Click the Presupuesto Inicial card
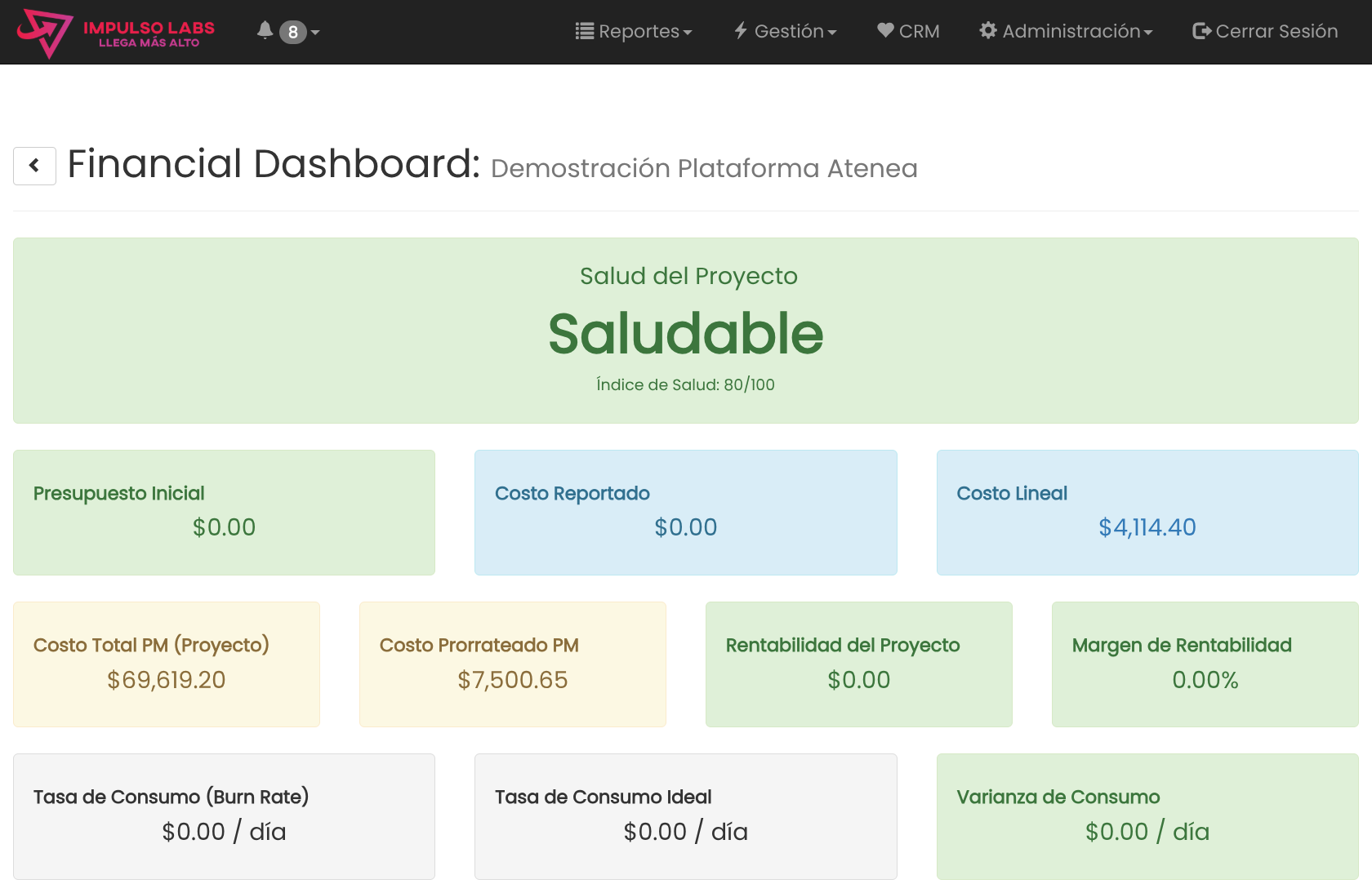Viewport: 1372px width, 893px height. [224, 512]
